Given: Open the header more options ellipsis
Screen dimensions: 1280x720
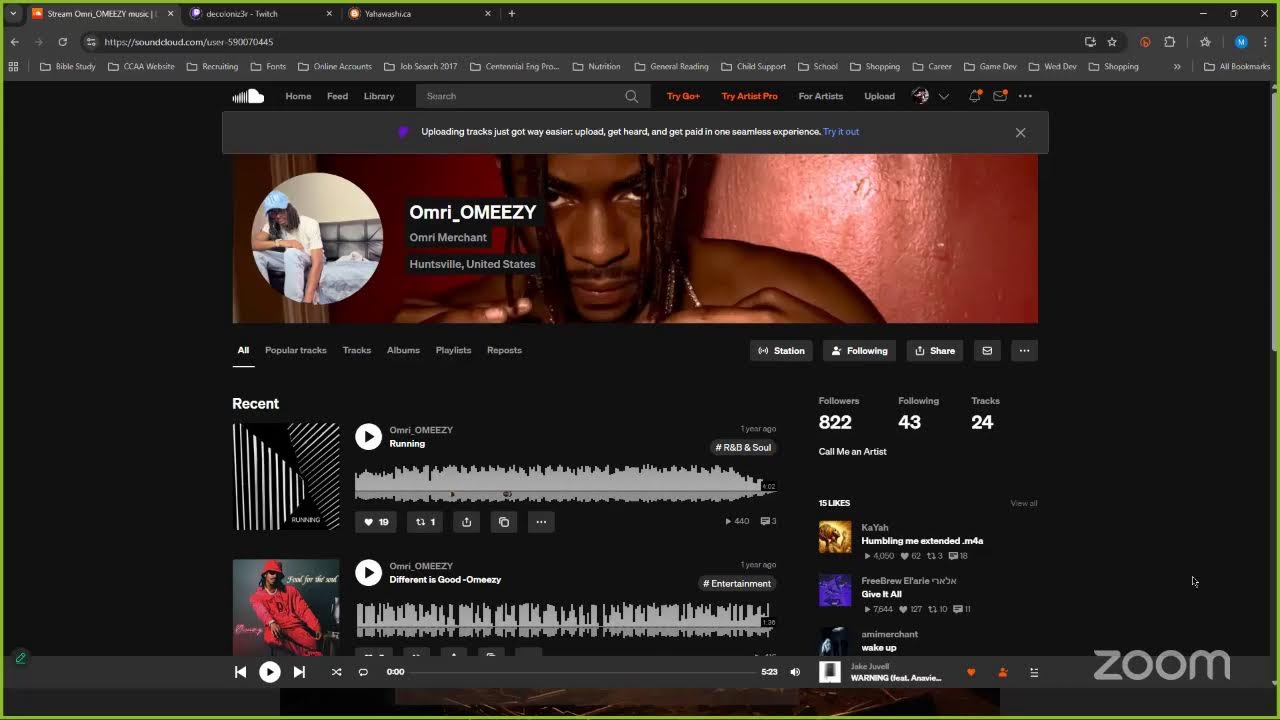Looking at the screenshot, I should (1025, 96).
